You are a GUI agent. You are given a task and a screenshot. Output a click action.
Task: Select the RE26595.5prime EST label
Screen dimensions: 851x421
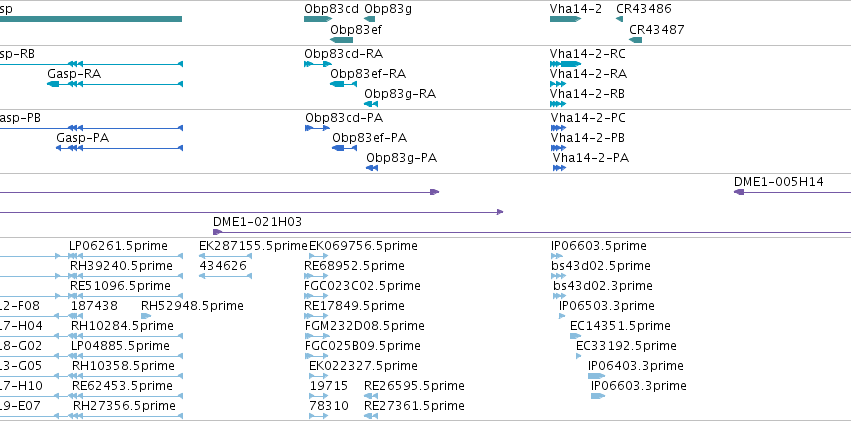click(414, 386)
